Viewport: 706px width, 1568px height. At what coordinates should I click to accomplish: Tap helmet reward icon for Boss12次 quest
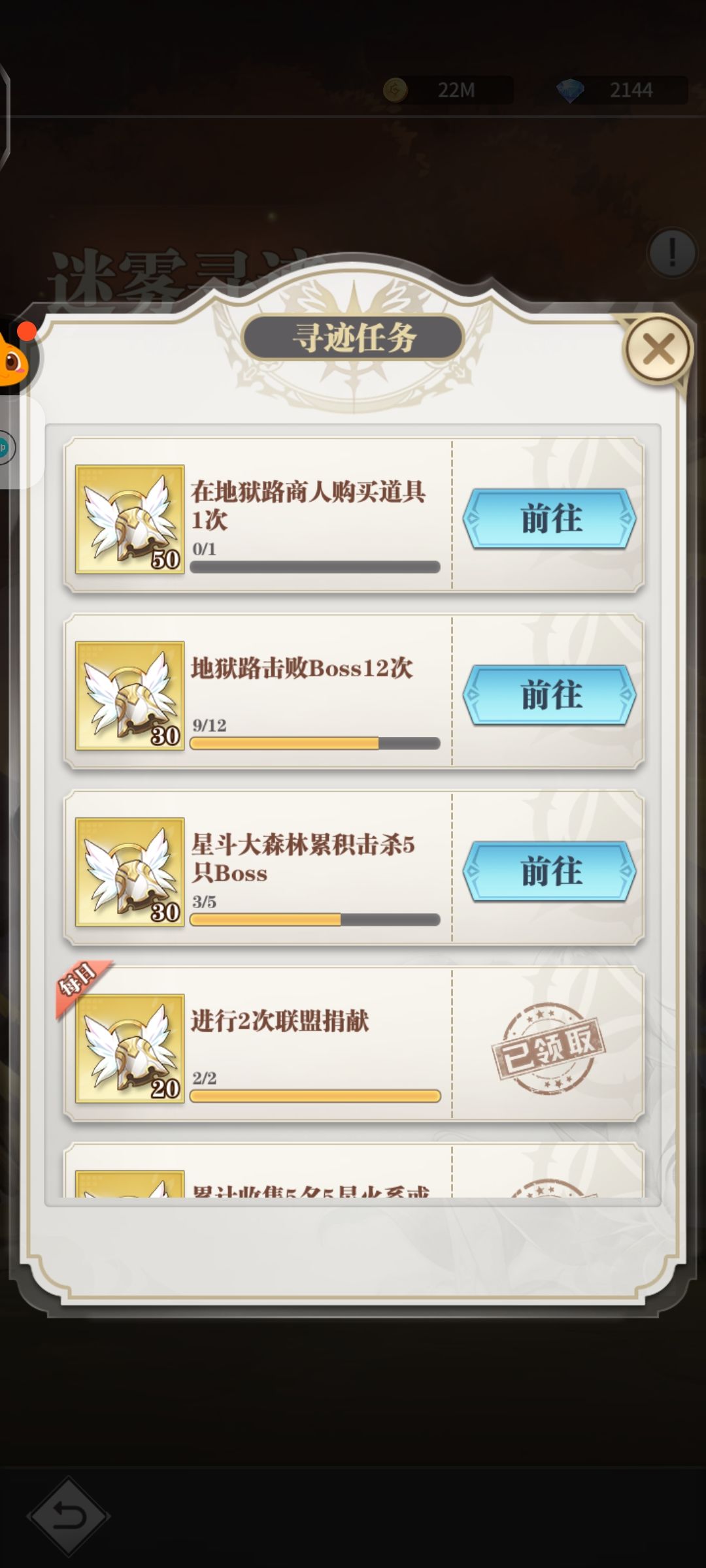click(129, 696)
